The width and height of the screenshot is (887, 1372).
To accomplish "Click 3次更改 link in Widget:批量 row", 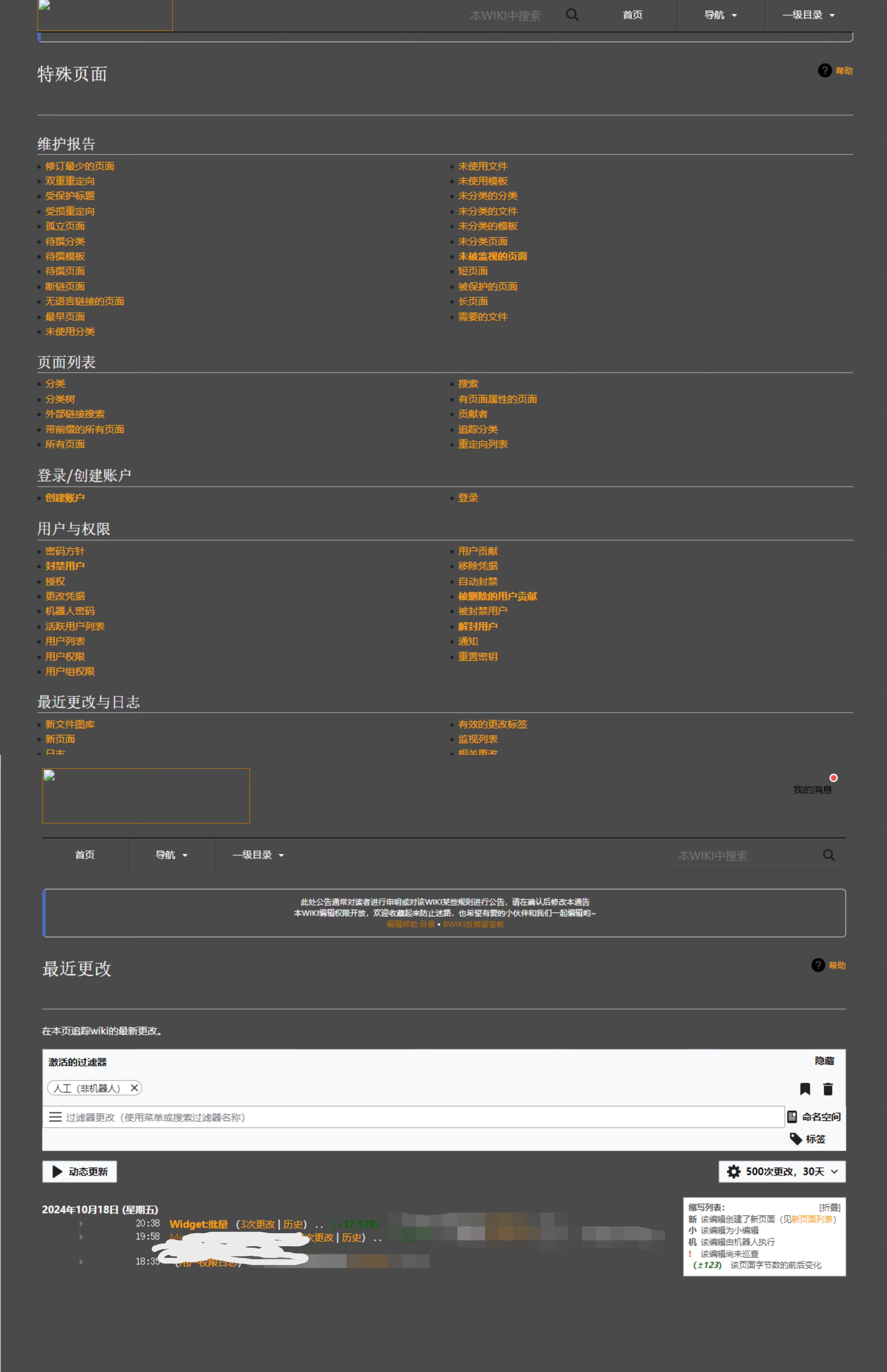I will click(x=258, y=1225).
